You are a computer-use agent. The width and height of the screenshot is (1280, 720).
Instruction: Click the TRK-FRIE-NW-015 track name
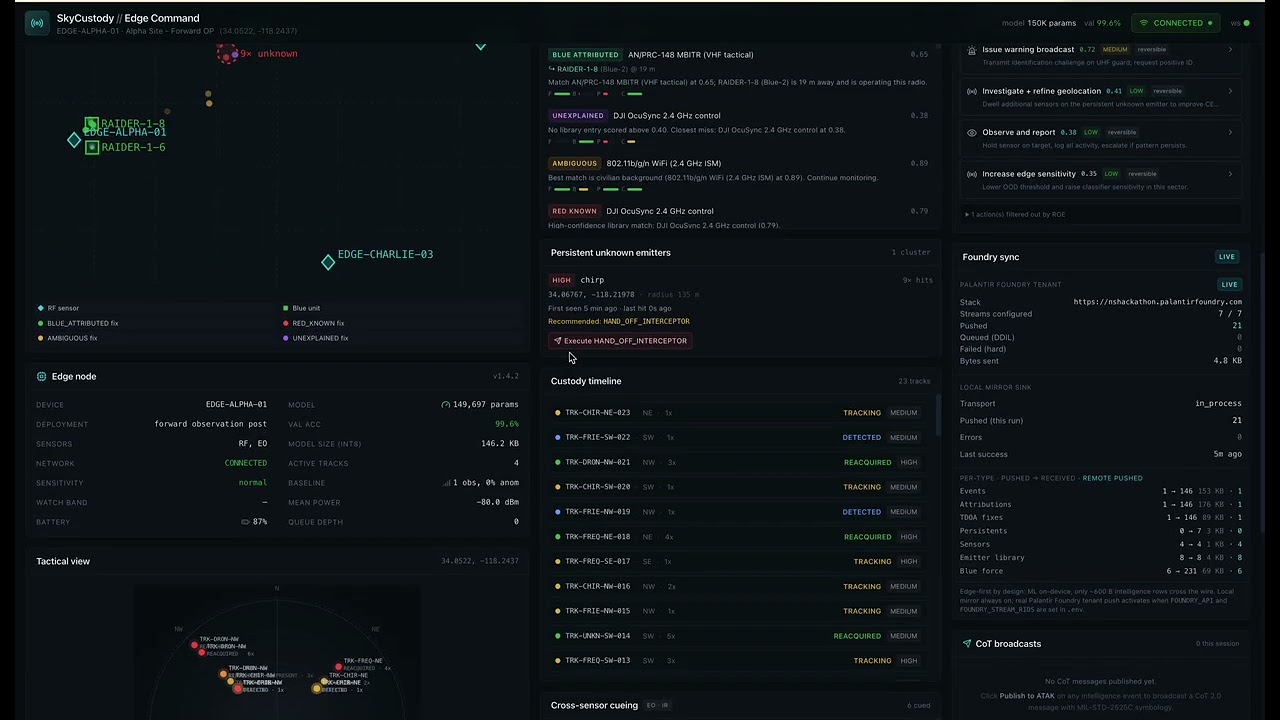pyautogui.click(x=597, y=611)
